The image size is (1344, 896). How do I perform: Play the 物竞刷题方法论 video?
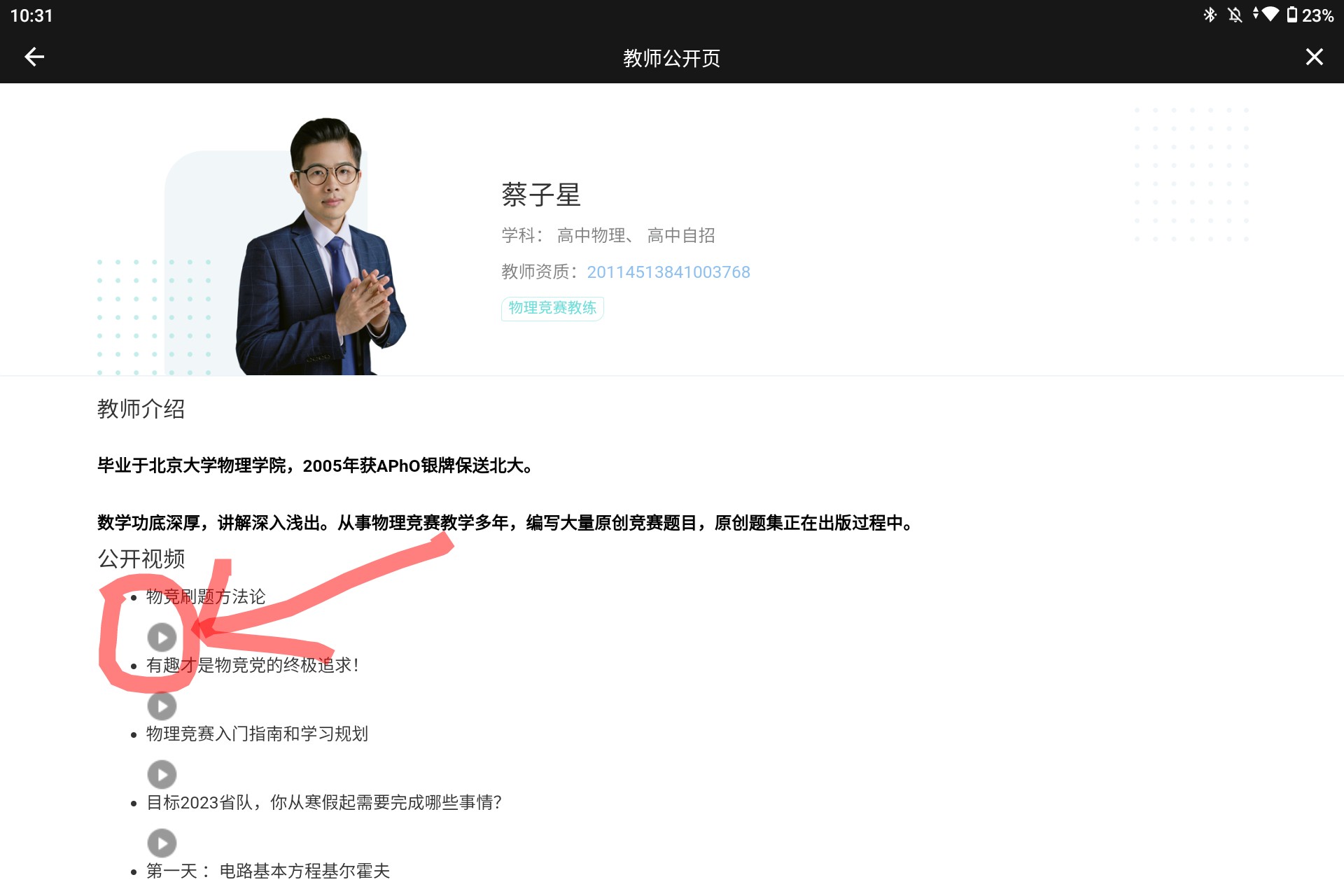coord(162,637)
